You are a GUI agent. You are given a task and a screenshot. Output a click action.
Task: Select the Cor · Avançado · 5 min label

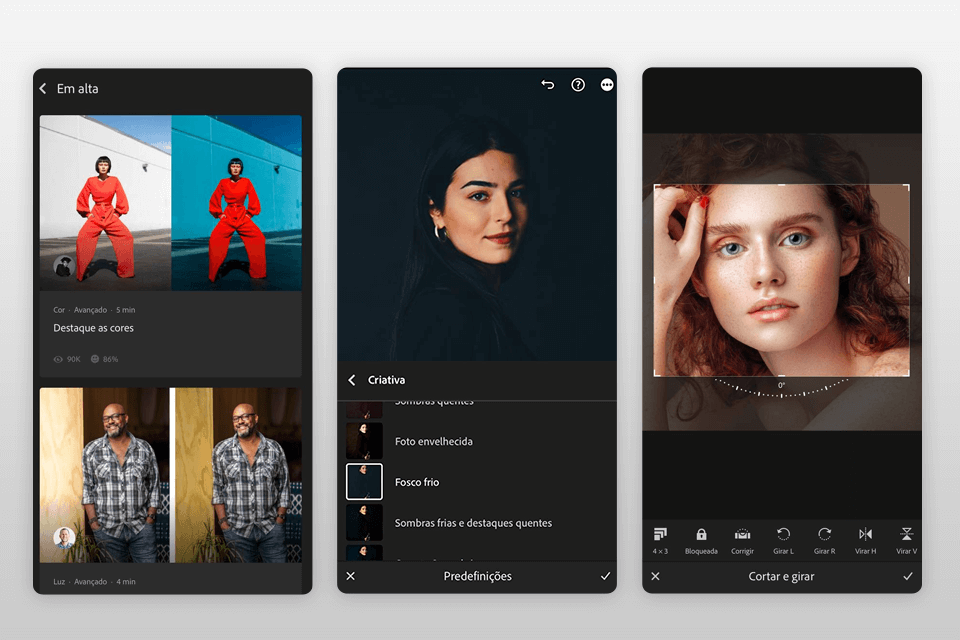pyautogui.click(x=94, y=309)
